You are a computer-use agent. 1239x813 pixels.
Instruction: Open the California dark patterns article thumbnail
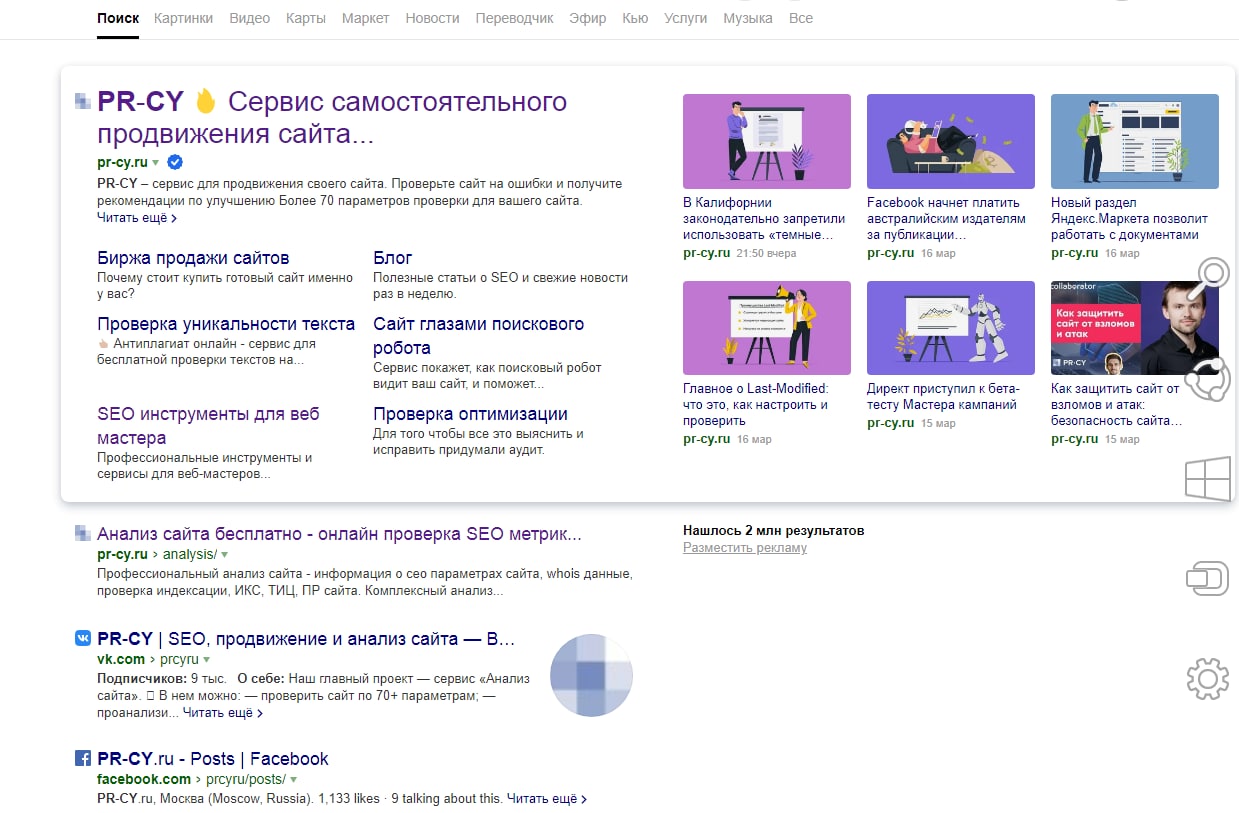pyautogui.click(x=767, y=141)
